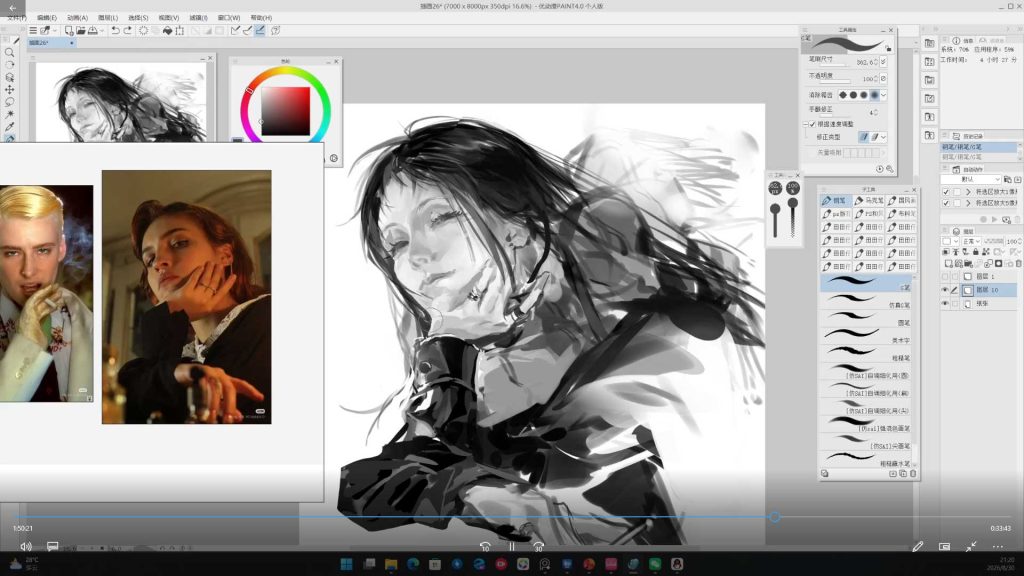Click the Fill bucket icon in toolbar
The width and height of the screenshot is (1024, 576).
click(x=167, y=31)
